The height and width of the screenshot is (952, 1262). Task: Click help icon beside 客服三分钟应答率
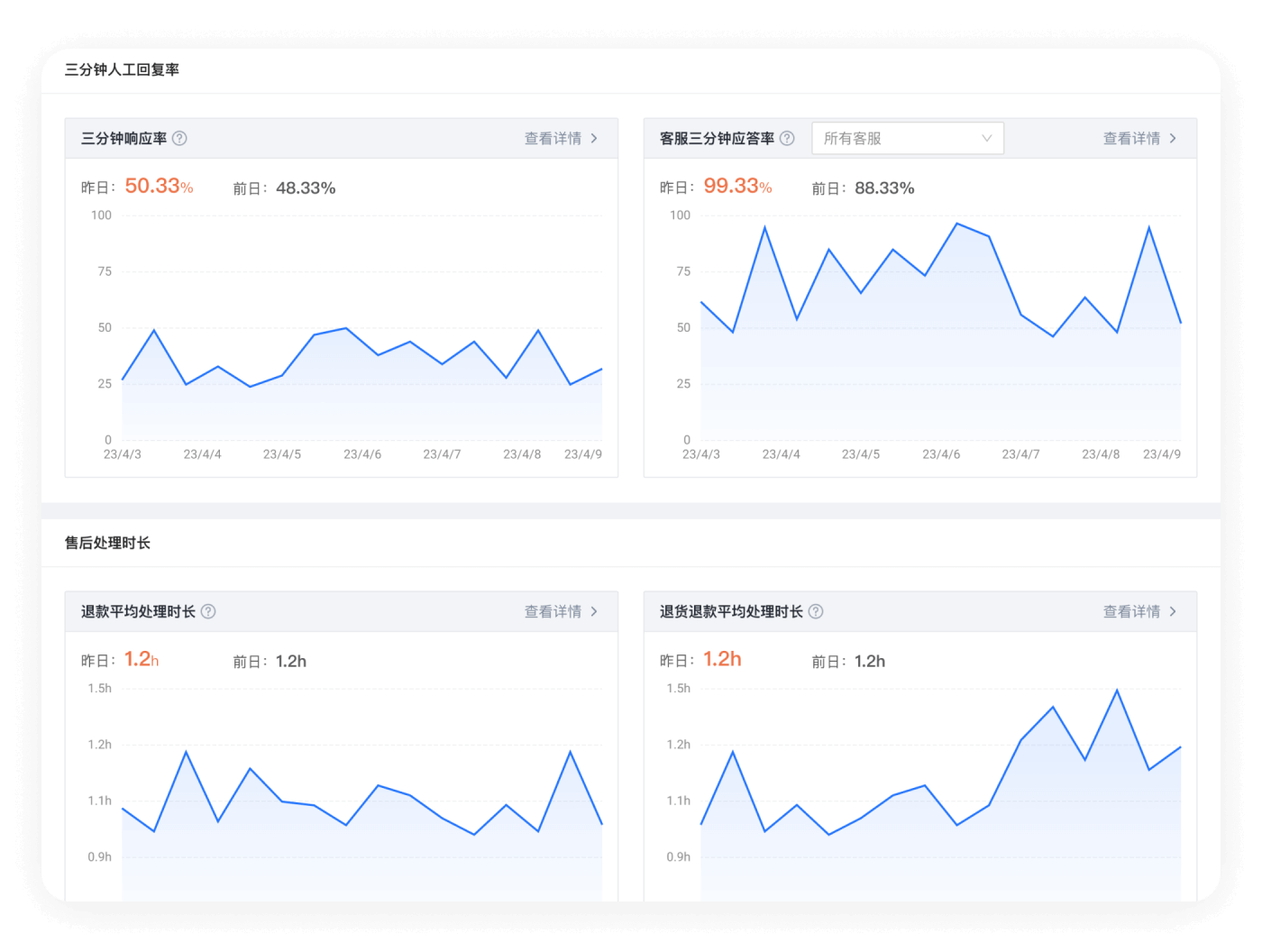[x=787, y=138]
